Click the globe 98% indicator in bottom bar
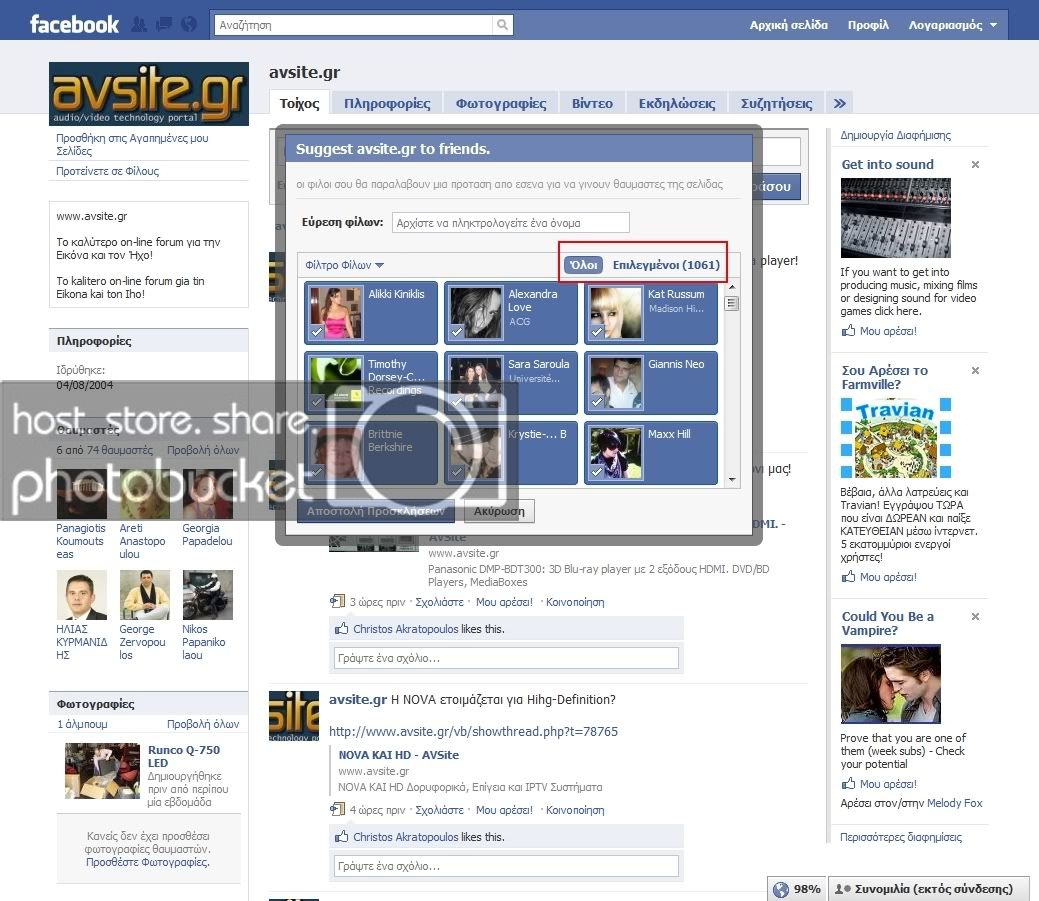1039x901 pixels. click(x=797, y=889)
